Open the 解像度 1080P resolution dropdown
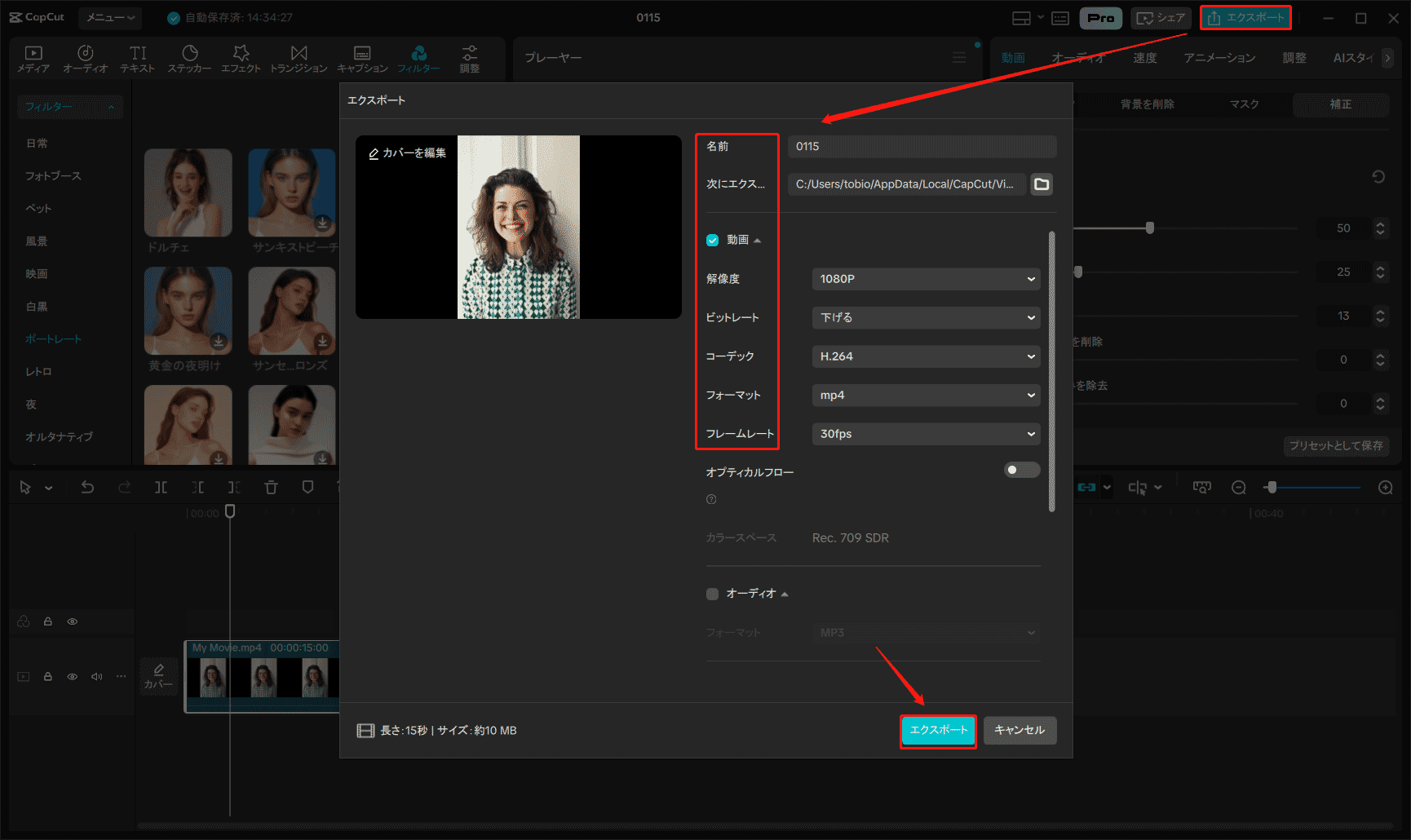The height and width of the screenshot is (840, 1411). pyautogui.click(x=926, y=279)
